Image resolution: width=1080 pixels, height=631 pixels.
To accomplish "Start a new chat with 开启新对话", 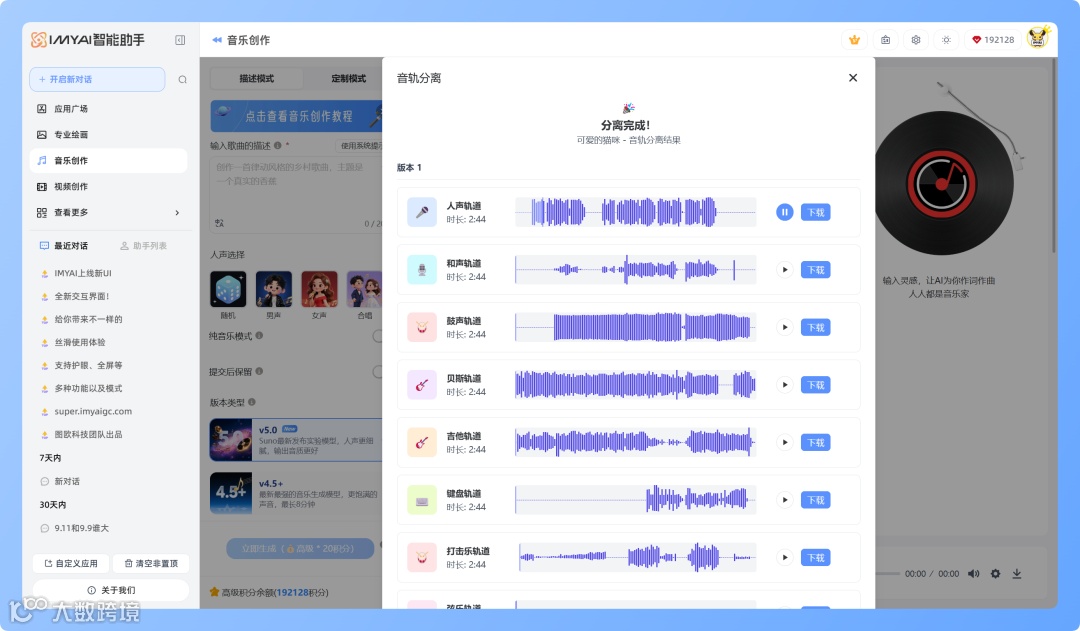I will tap(97, 79).
